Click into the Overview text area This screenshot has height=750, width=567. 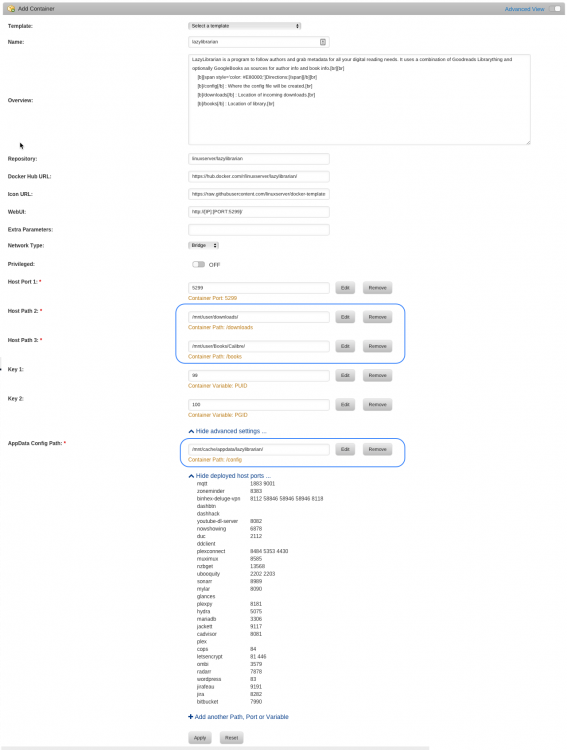(359, 99)
